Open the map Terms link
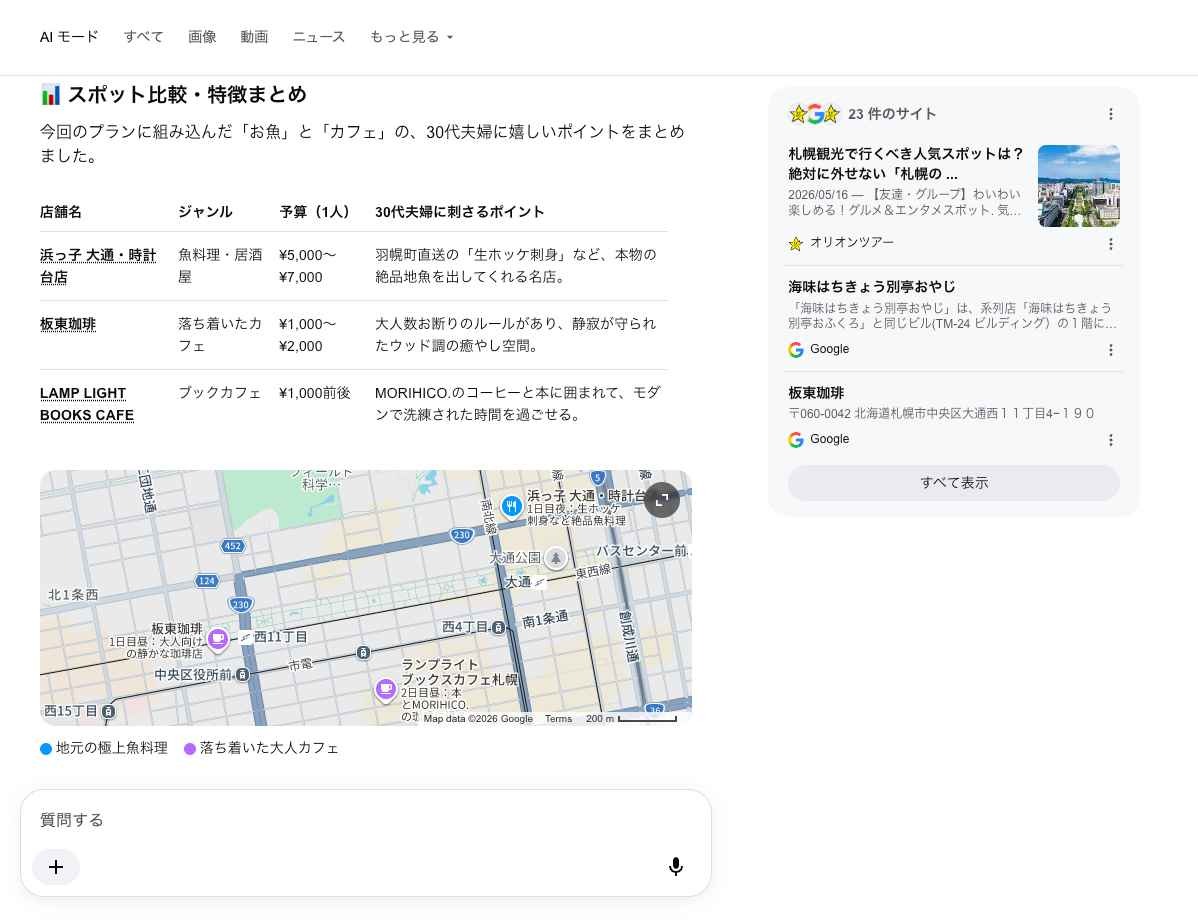The height and width of the screenshot is (920, 1198). click(x=559, y=719)
